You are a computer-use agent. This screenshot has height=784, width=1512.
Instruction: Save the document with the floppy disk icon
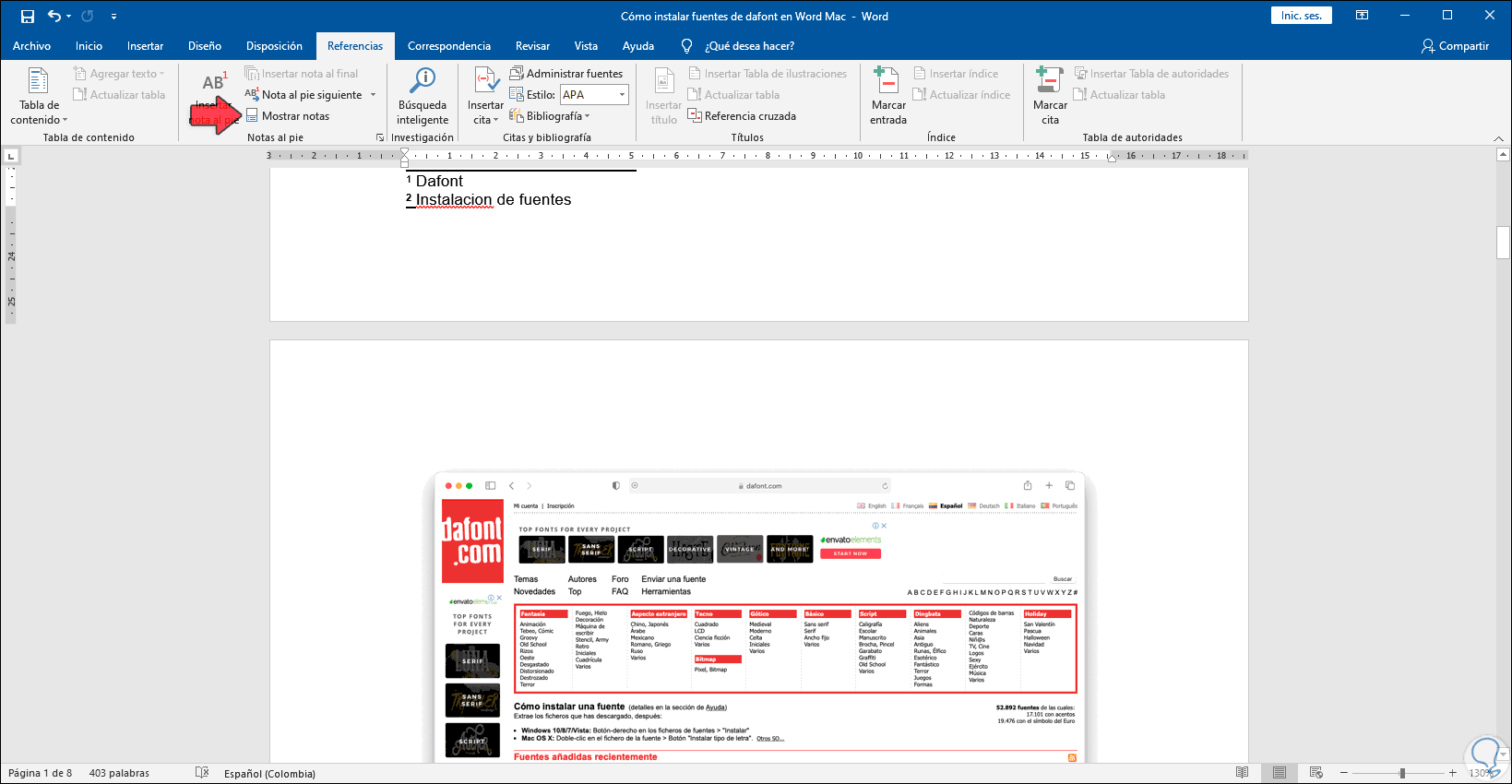coord(28,16)
